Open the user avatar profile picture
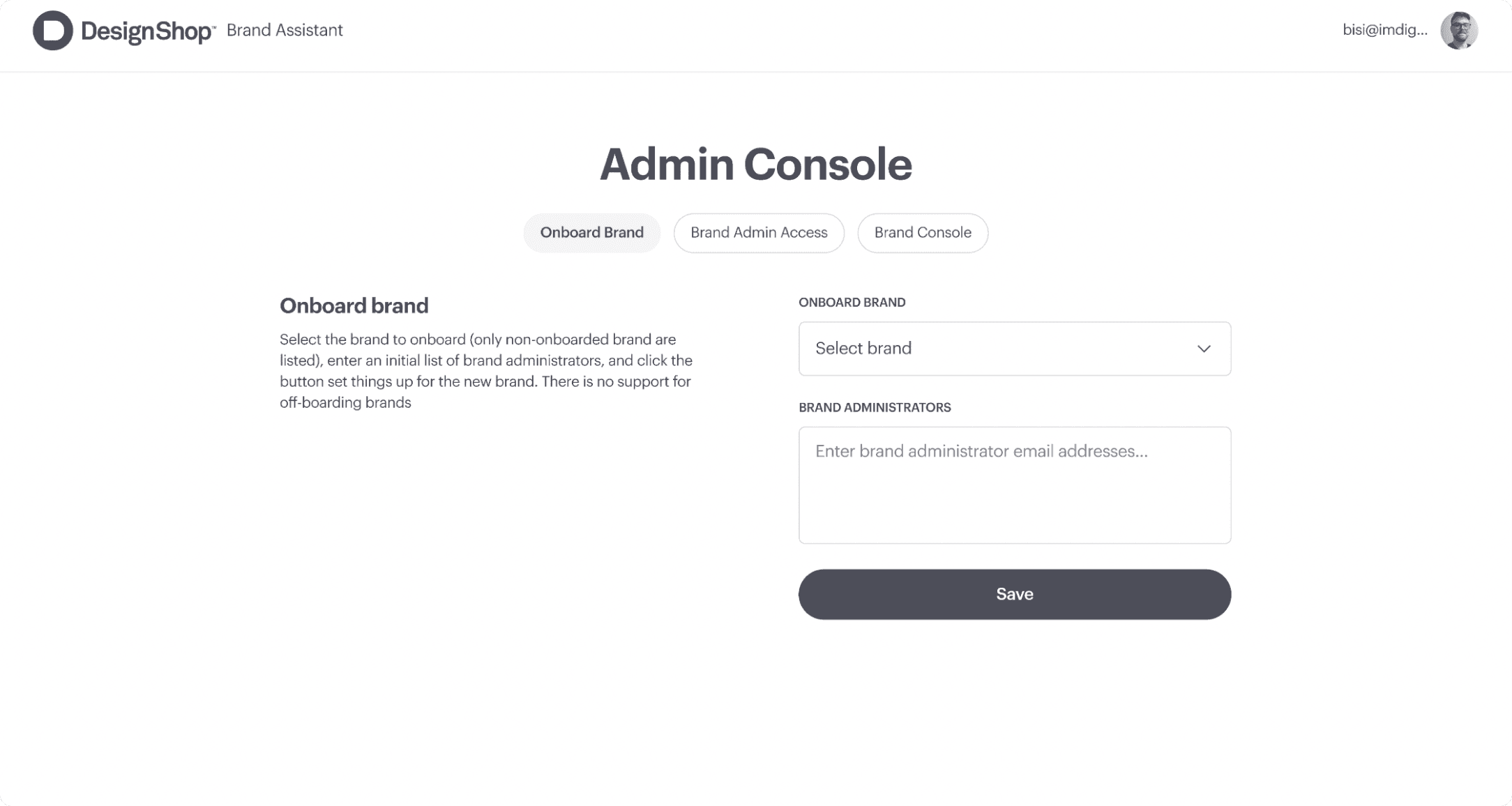This screenshot has width=1512, height=806. [1460, 31]
